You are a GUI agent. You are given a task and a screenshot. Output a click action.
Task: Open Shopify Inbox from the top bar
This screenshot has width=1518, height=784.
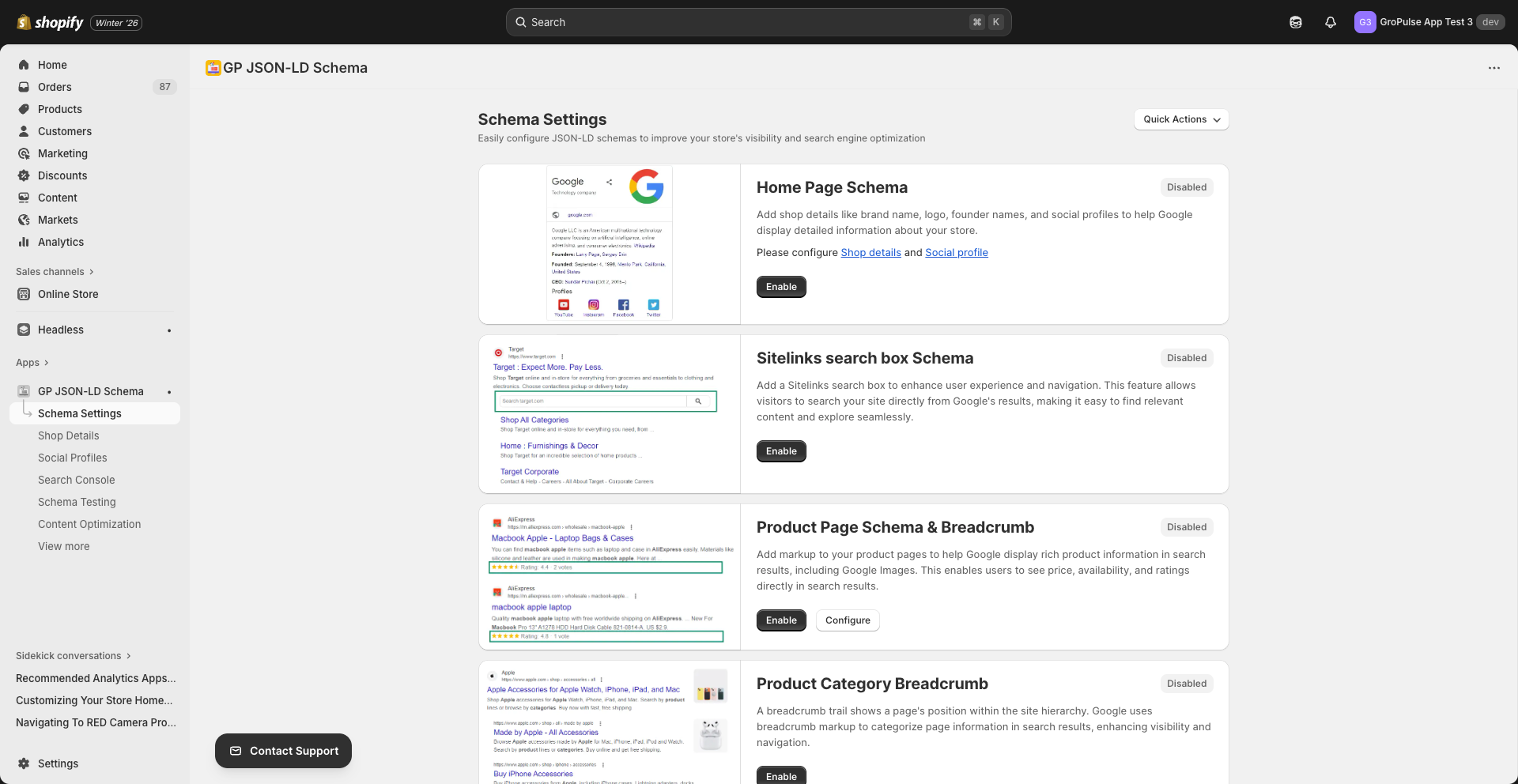[1296, 22]
